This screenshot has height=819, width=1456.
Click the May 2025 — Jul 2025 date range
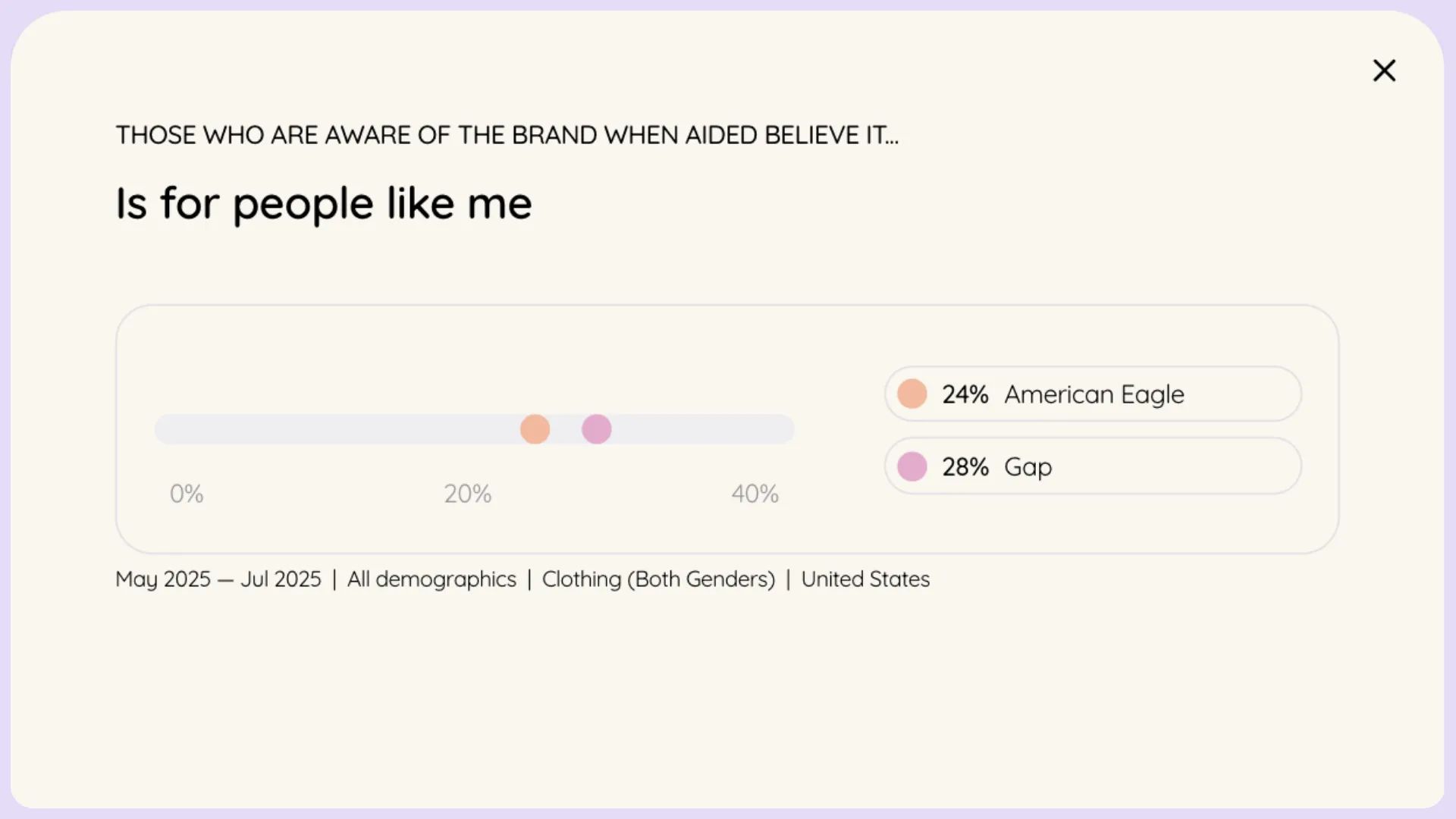point(218,579)
